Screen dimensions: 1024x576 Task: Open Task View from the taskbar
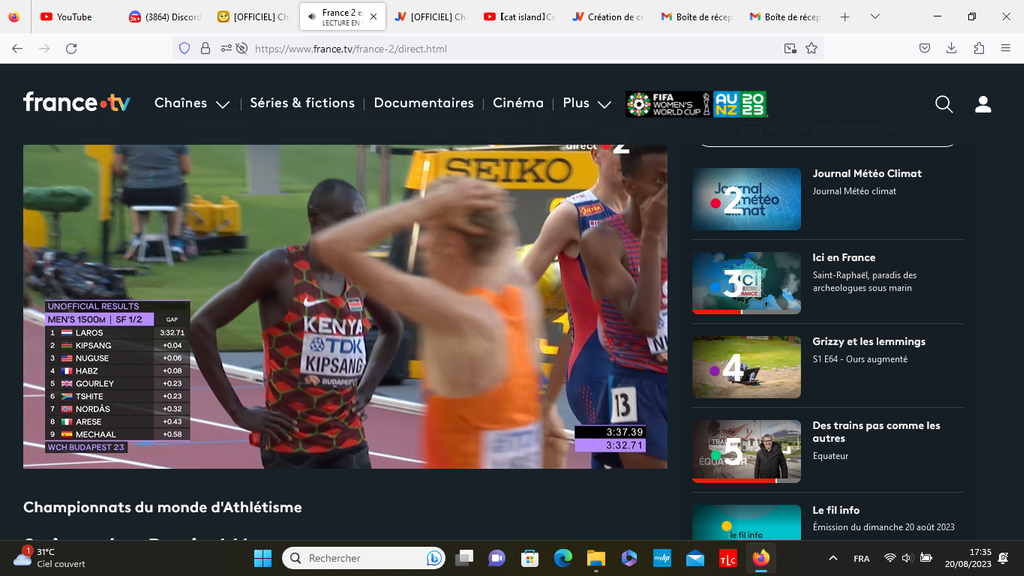pyautogui.click(x=464, y=558)
